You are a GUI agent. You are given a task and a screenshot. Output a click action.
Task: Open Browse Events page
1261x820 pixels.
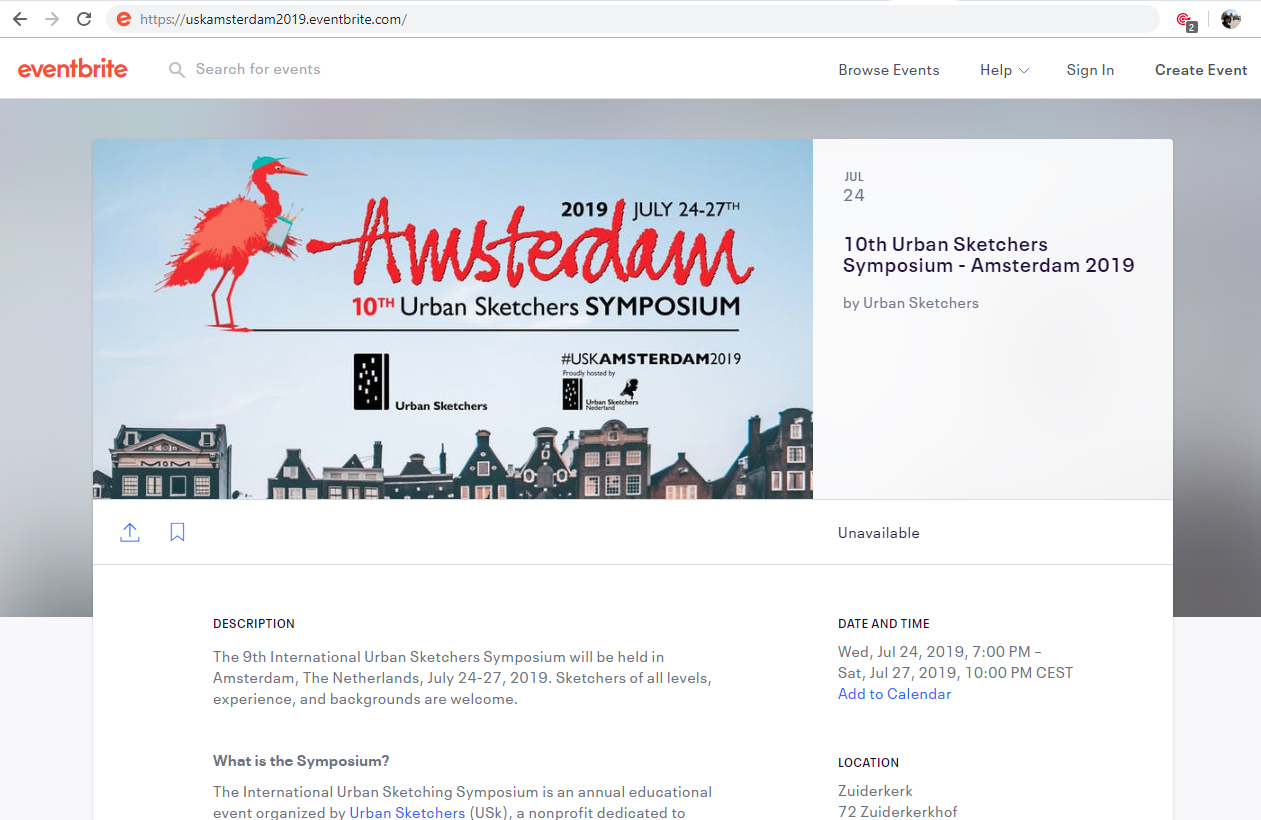(889, 70)
